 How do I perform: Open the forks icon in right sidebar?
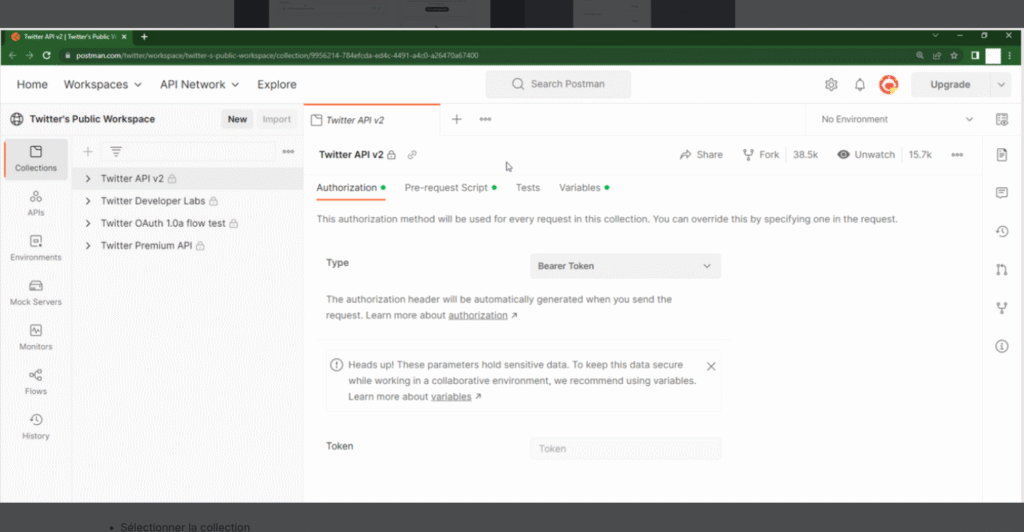point(1002,307)
